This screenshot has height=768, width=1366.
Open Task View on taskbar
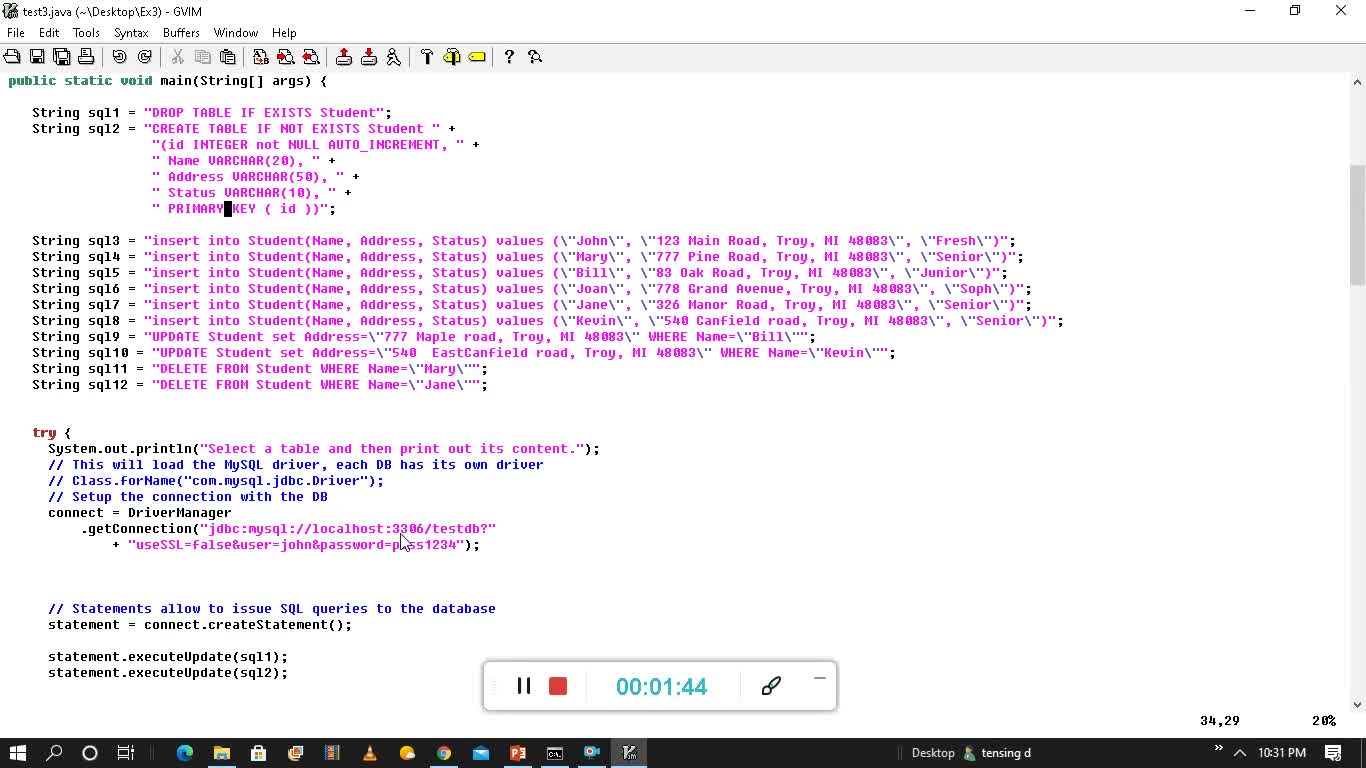tap(126, 753)
